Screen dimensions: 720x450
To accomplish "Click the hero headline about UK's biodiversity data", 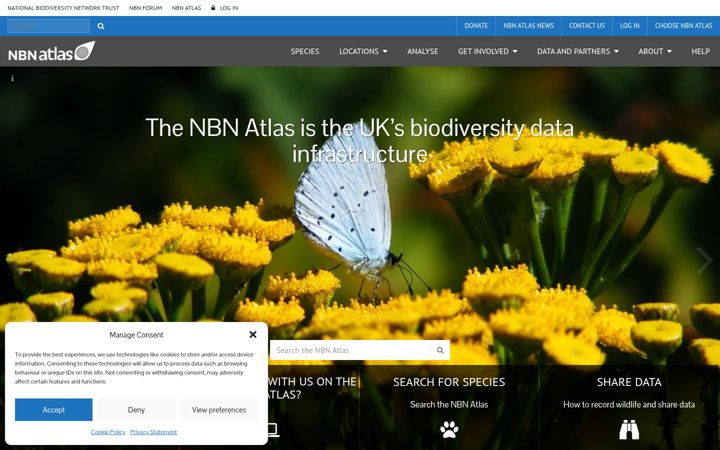I will [360, 141].
